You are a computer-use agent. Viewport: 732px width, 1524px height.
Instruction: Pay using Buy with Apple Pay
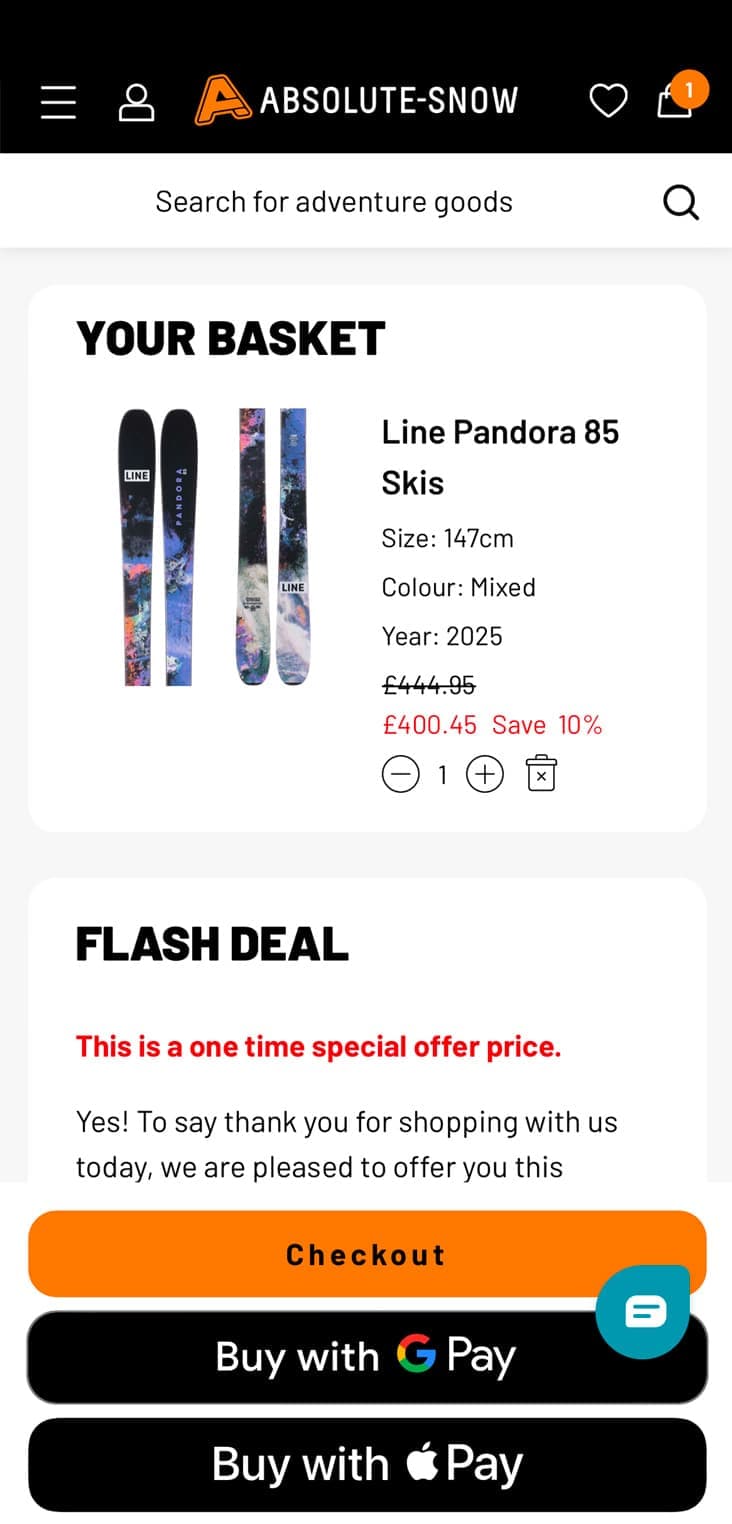tap(366, 1464)
